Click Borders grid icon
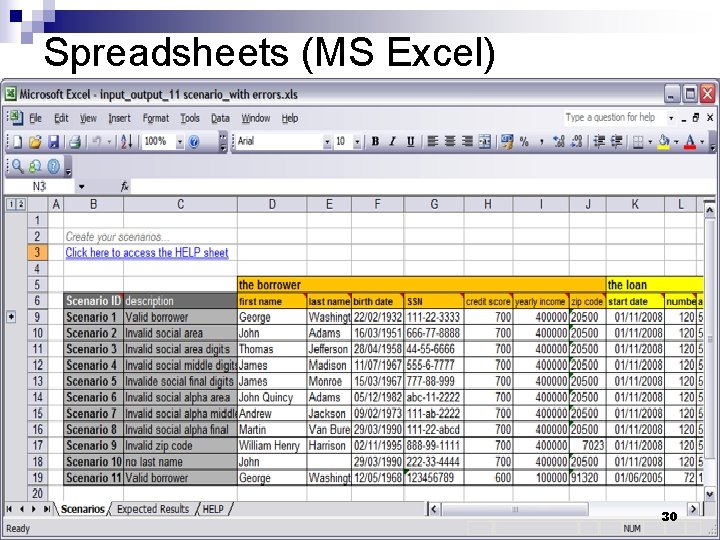Viewport: 720px width, 540px height. tap(638, 142)
